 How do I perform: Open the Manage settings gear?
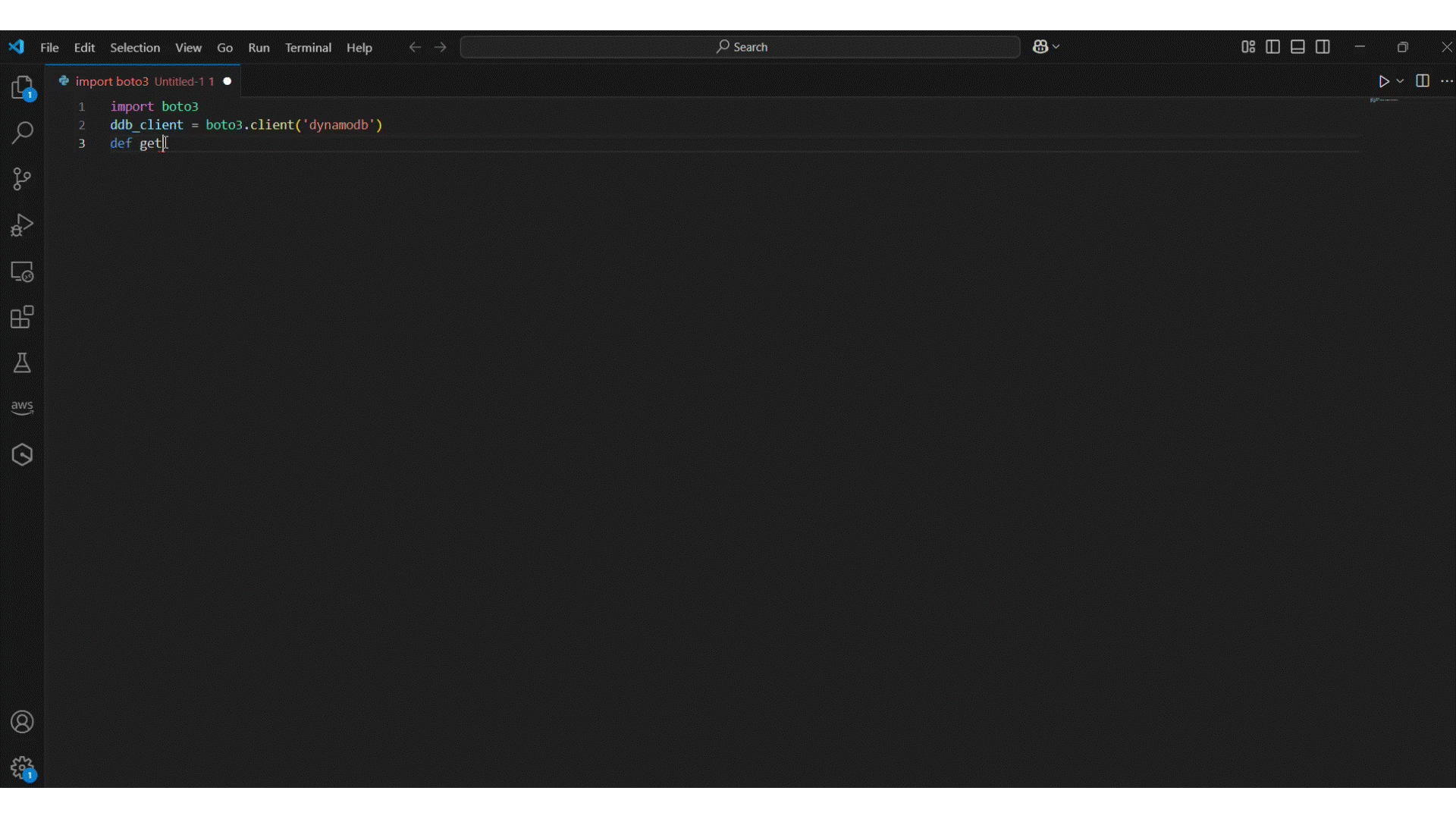click(23, 769)
